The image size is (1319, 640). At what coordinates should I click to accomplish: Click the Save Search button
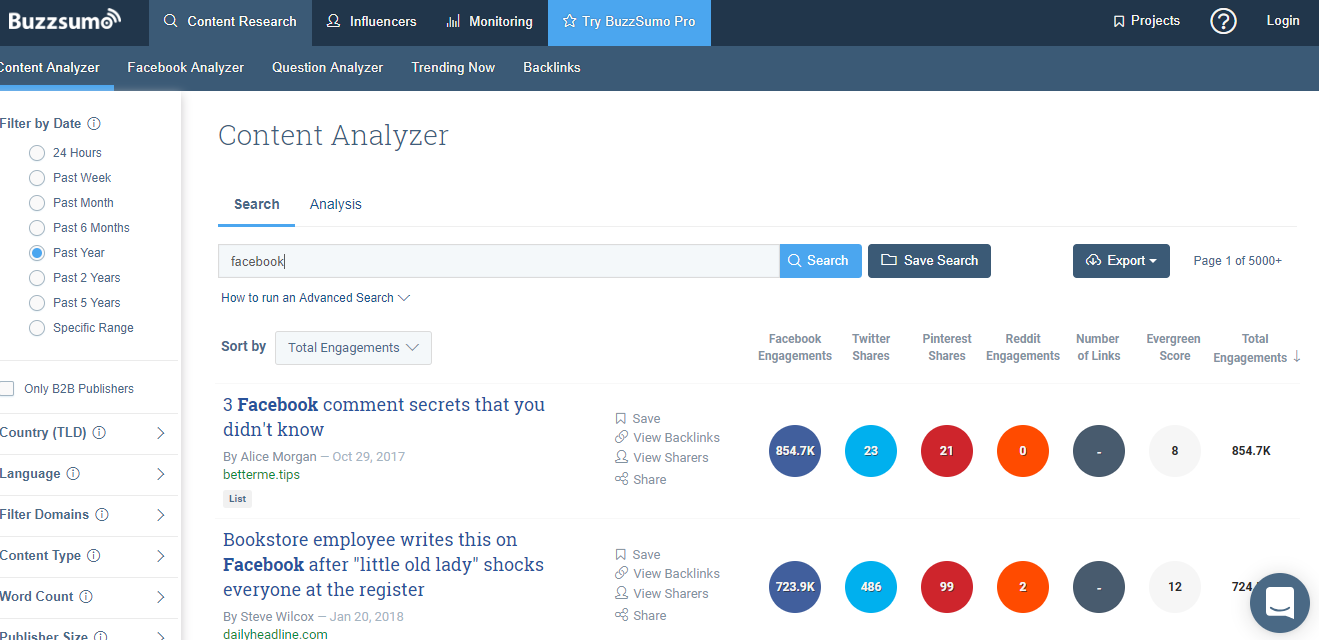point(929,261)
